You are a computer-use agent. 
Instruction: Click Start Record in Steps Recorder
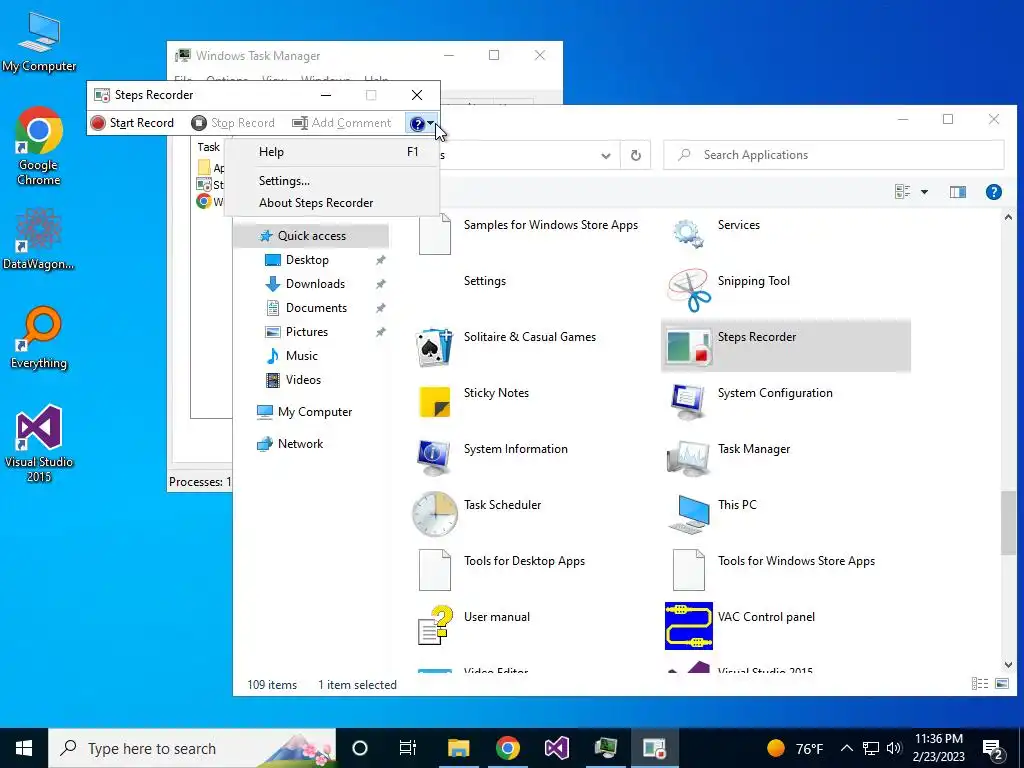[133, 123]
